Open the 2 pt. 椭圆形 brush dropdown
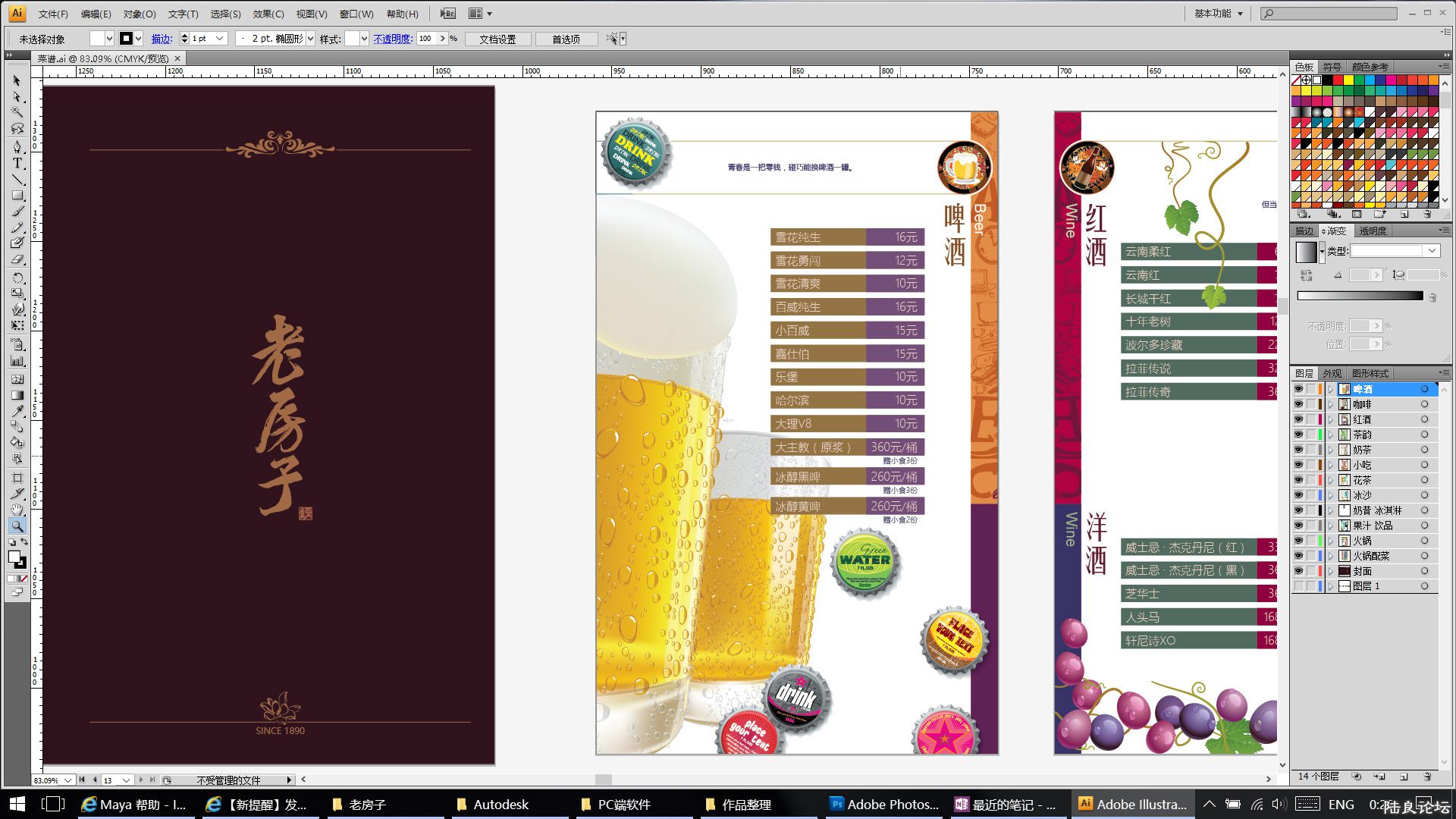Viewport: 1456px width, 819px height. 310,39
